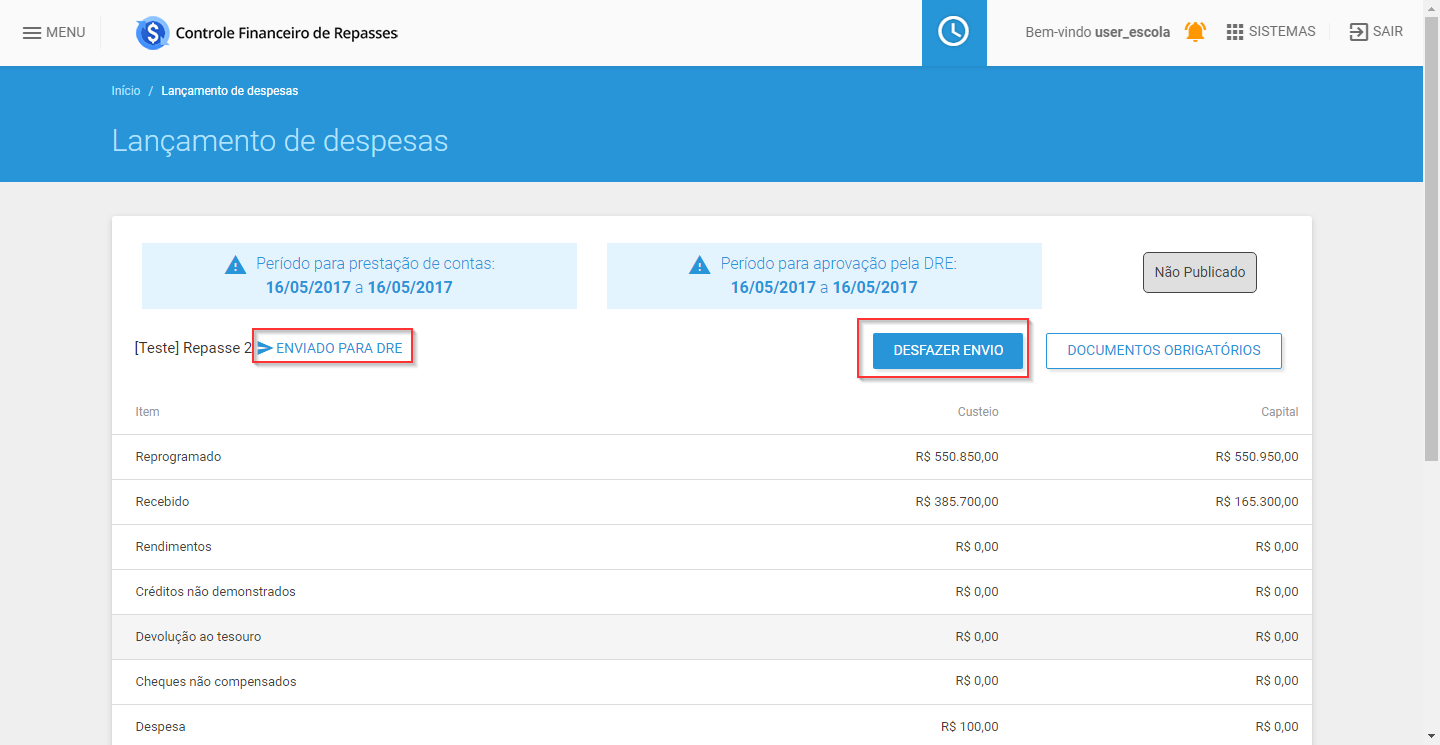The width and height of the screenshot is (1440, 745).
Task: Click Controle Financeiro de Repasses title
Action: (286, 33)
